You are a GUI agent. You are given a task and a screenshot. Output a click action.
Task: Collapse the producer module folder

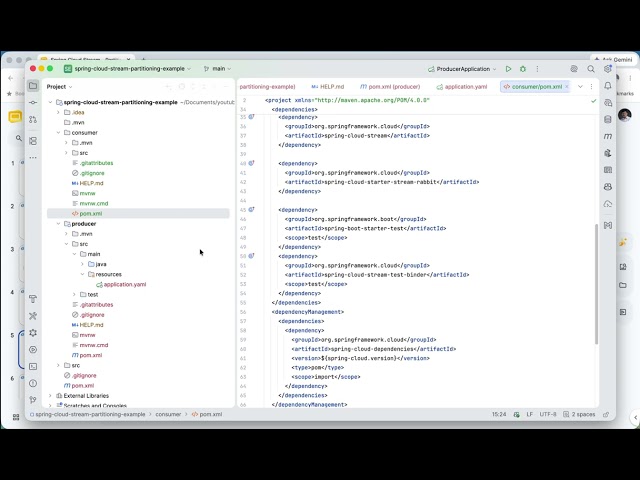coord(58,224)
